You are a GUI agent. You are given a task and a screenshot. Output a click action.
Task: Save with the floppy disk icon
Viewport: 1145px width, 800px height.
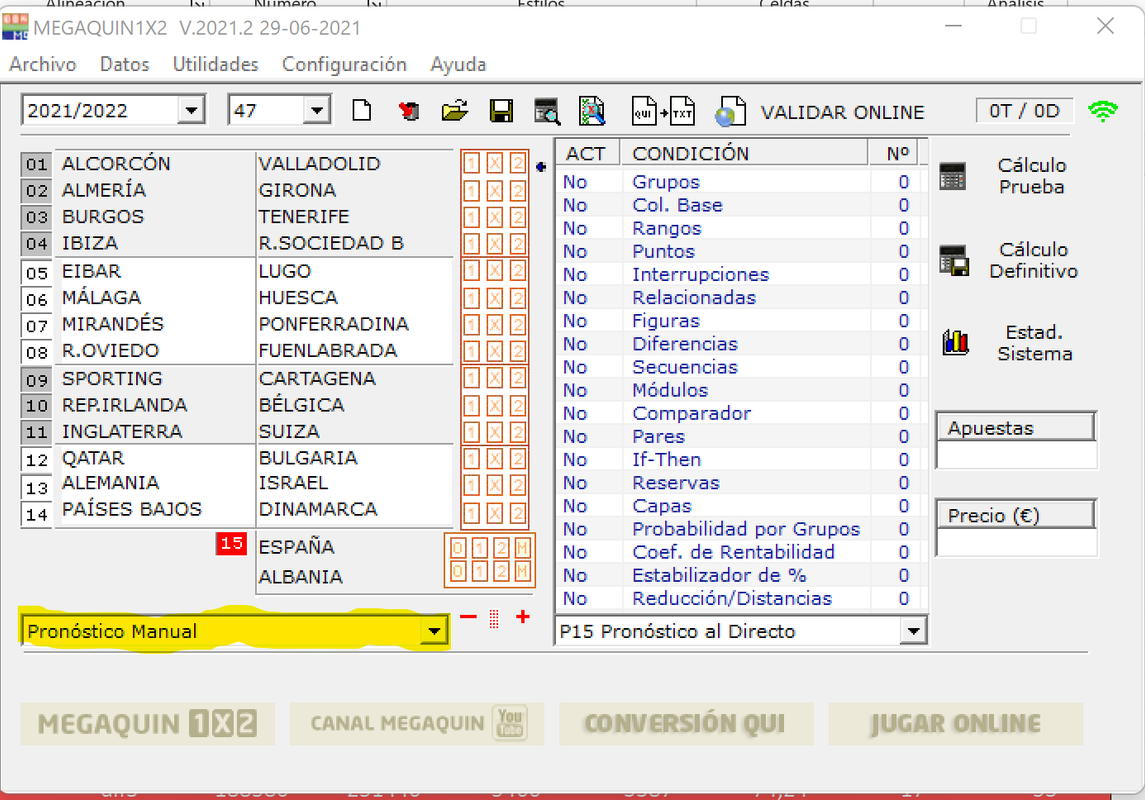click(x=501, y=112)
